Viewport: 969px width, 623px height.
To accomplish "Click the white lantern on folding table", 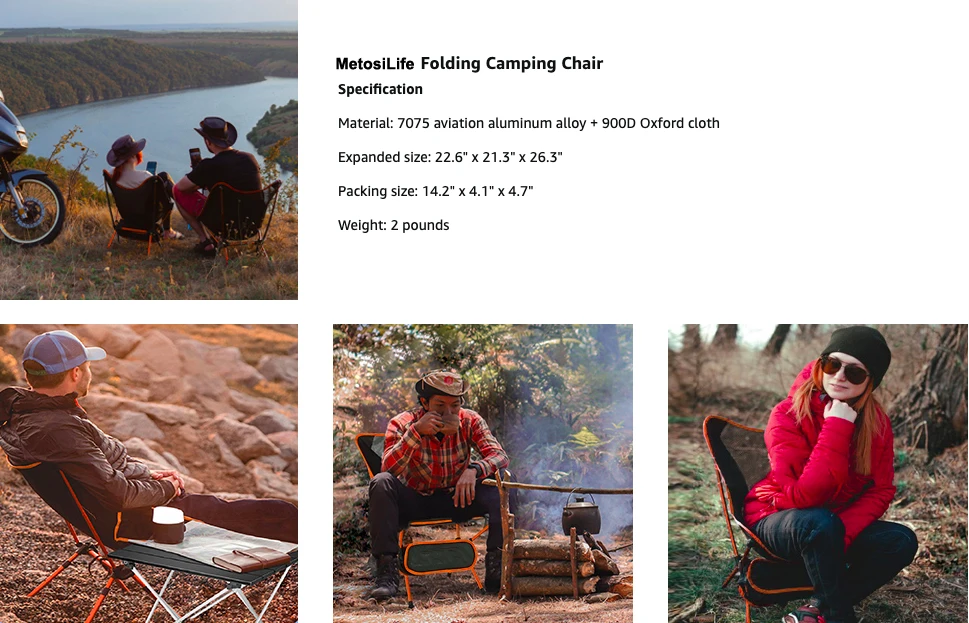I will pos(168,525).
